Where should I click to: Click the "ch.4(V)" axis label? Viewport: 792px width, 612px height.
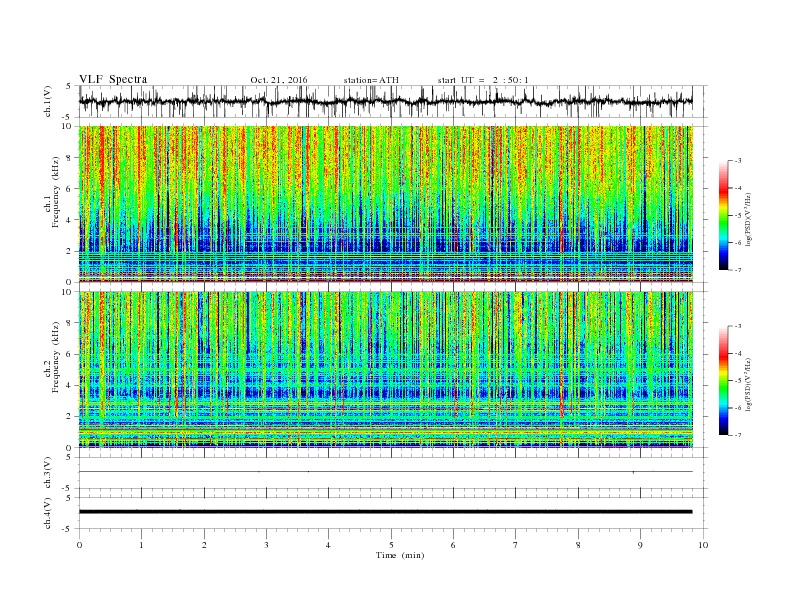click(x=48, y=513)
